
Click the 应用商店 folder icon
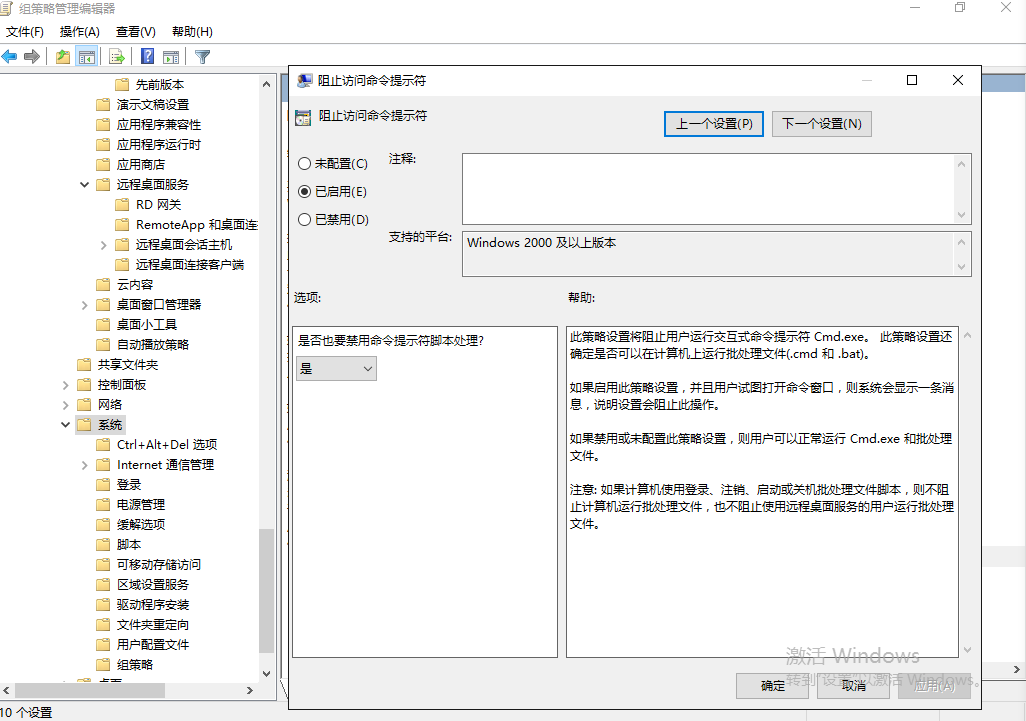tap(103, 164)
